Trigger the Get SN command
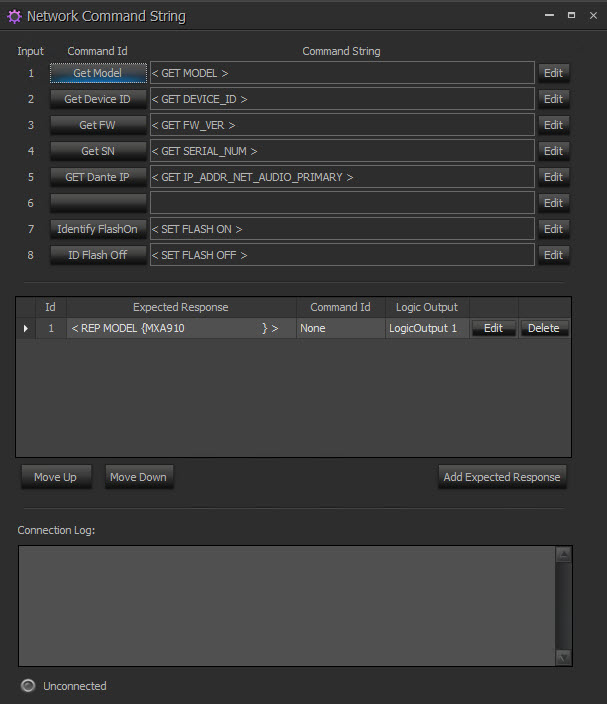Screen dimensions: 607x704 pyautogui.click(x=97, y=151)
